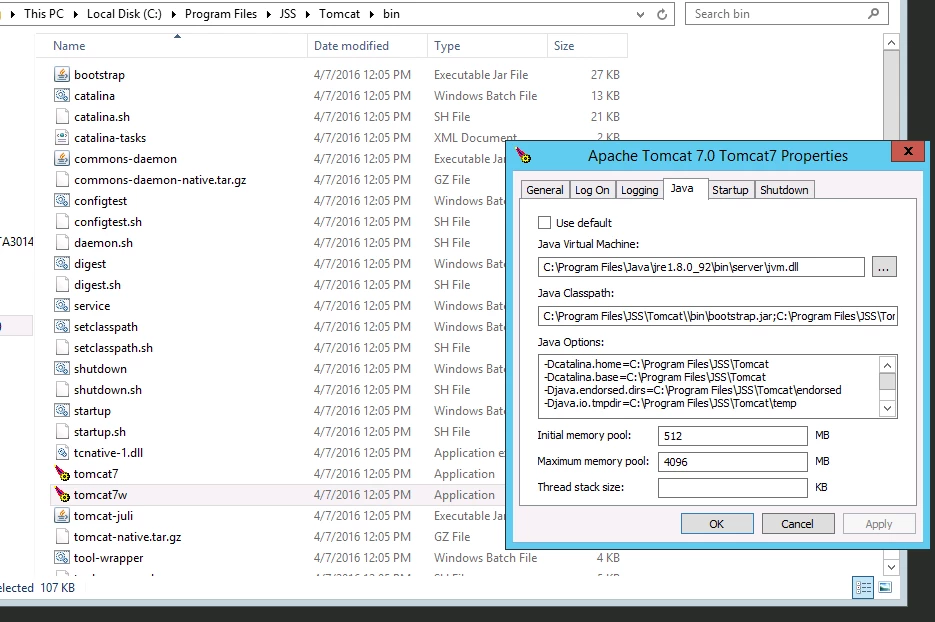Switch to large icons view layout
Viewport: 935px width, 622px height.
pos(886,587)
